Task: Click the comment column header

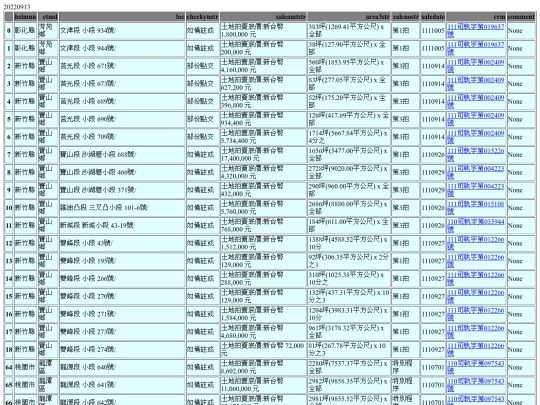Action: 521,17
